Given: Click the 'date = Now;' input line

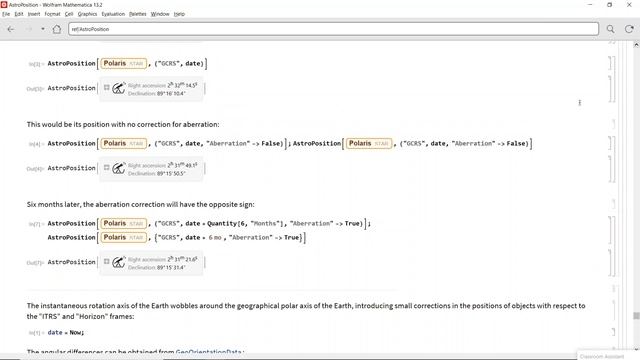Looking at the screenshot, I should pos(66,333).
